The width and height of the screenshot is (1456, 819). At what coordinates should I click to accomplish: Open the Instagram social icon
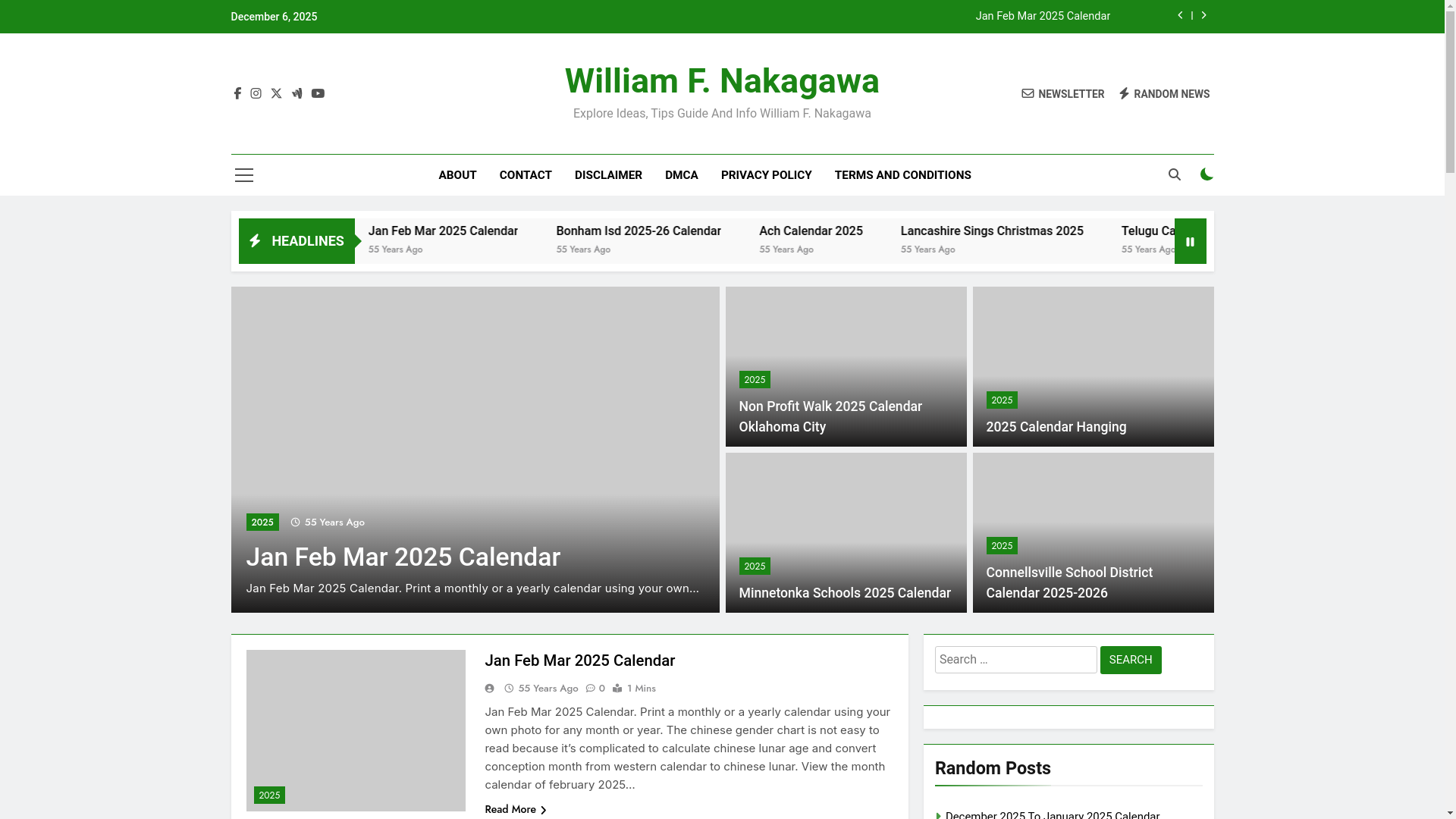click(x=256, y=93)
